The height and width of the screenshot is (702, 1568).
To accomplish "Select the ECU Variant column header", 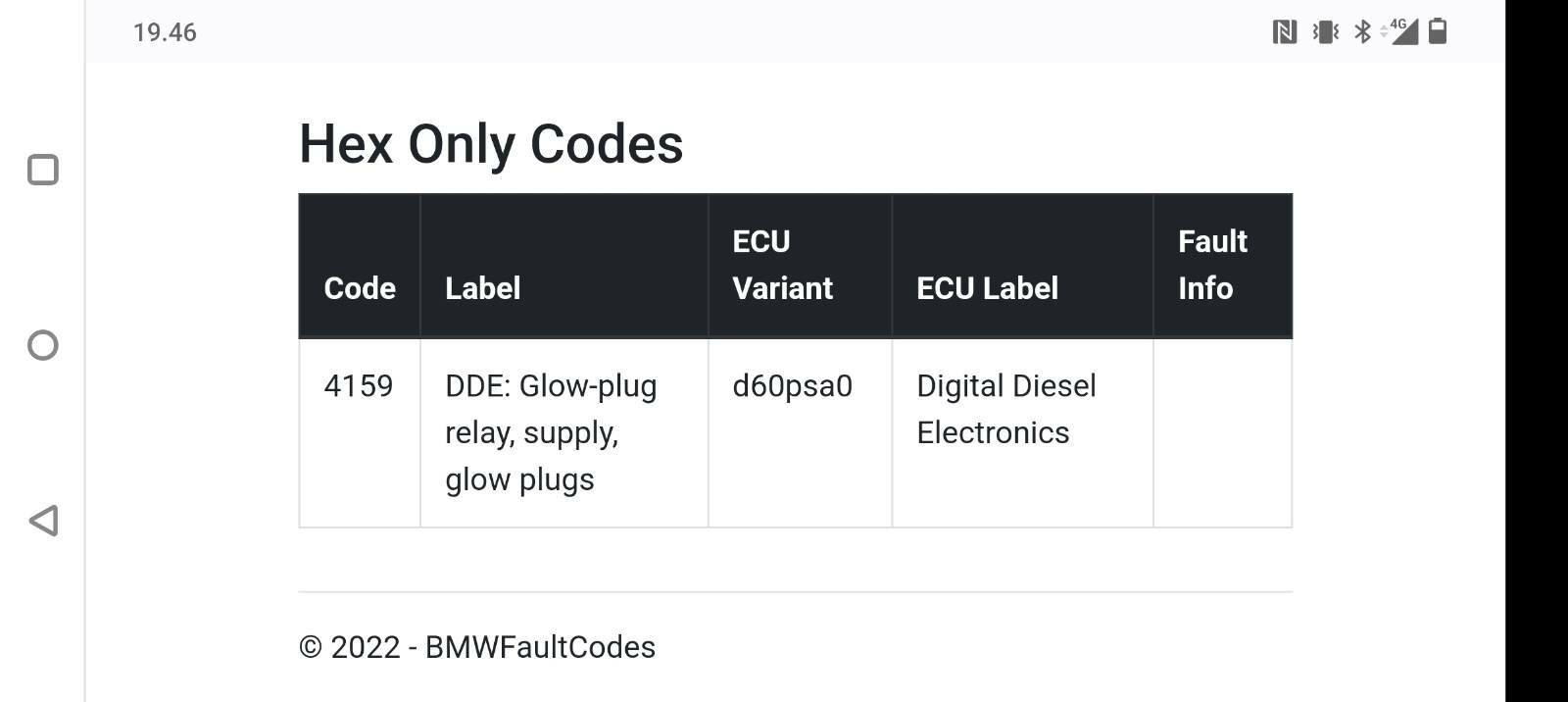I will pos(783,265).
